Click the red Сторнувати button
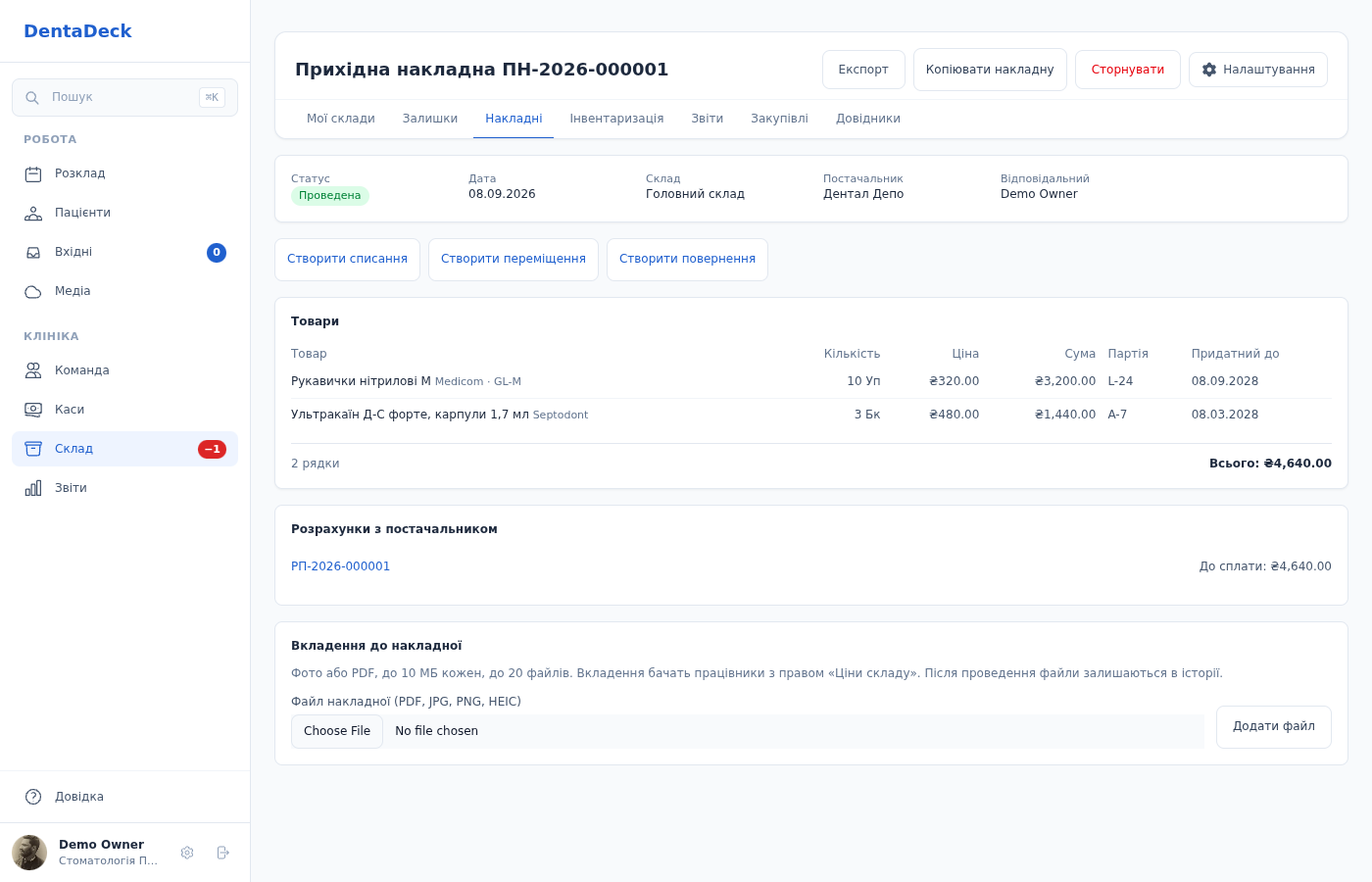 (x=1128, y=70)
